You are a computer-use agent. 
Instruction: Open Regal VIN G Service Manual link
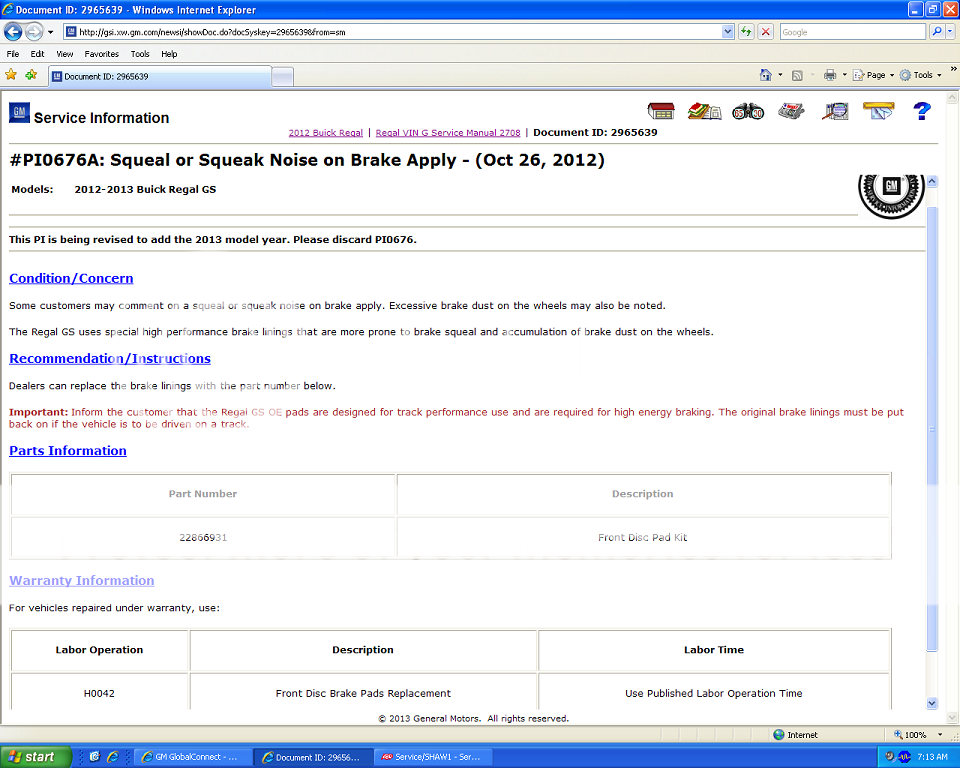click(447, 132)
